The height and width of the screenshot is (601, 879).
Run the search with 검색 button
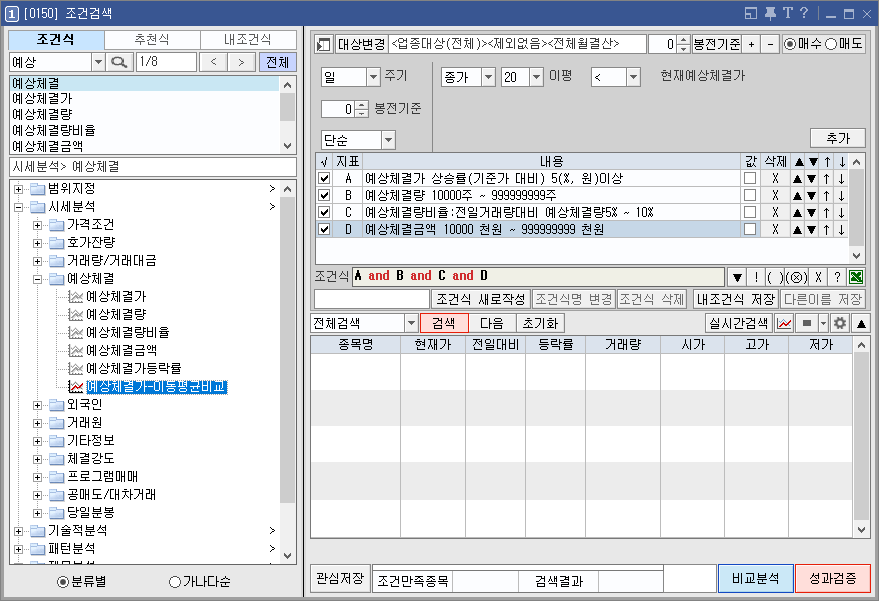pos(443,323)
